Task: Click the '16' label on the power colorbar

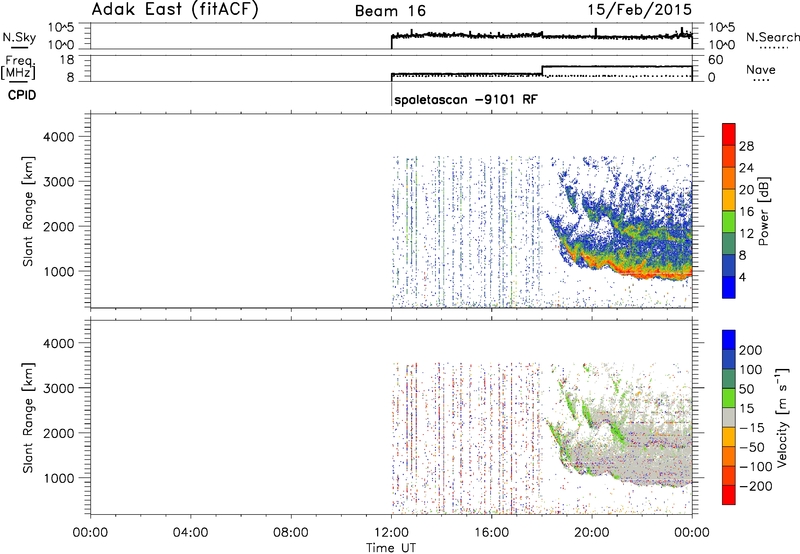Action: [746, 212]
